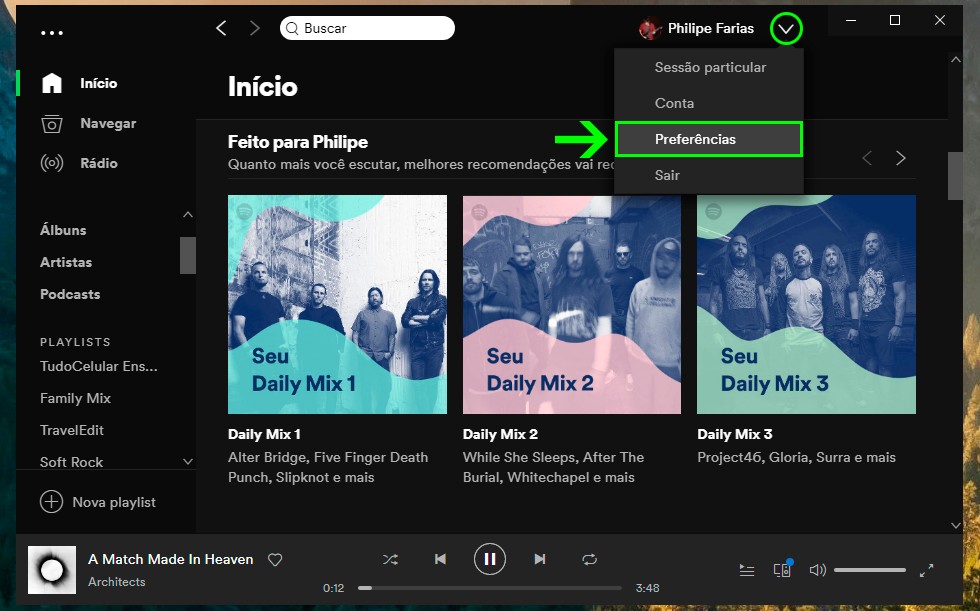
Task: Select Preferências from the user menu
Action: coord(708,139)
